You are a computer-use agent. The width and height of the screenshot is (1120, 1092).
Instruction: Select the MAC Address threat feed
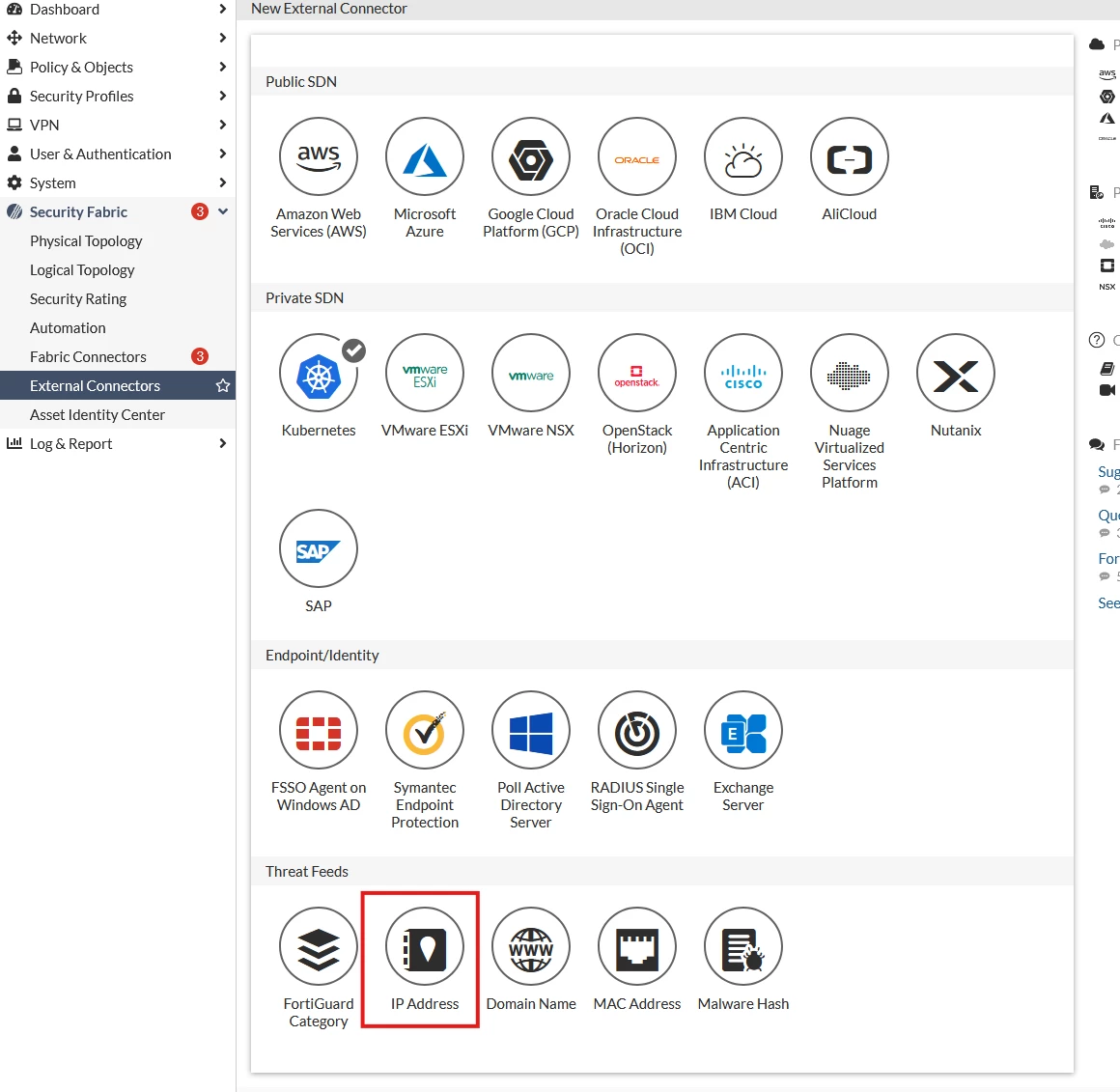(x=637, y=946)
